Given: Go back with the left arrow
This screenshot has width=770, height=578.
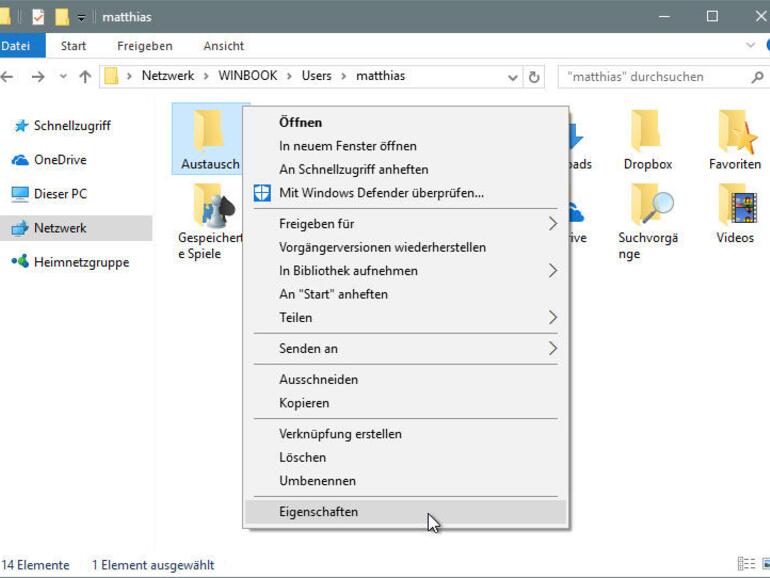Looking at the screenshot, I should click(7, 77).
